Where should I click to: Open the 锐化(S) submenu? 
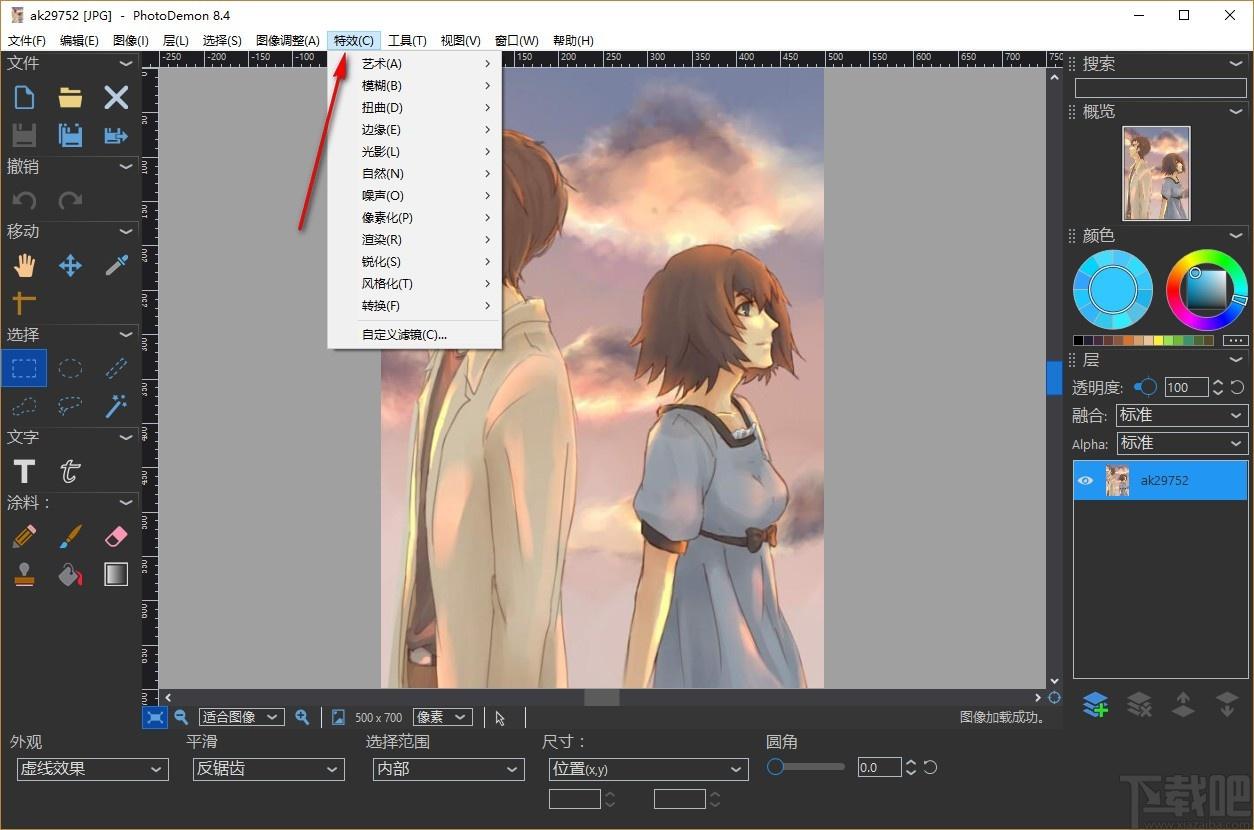pyautogui.click(x=414, y=262)
